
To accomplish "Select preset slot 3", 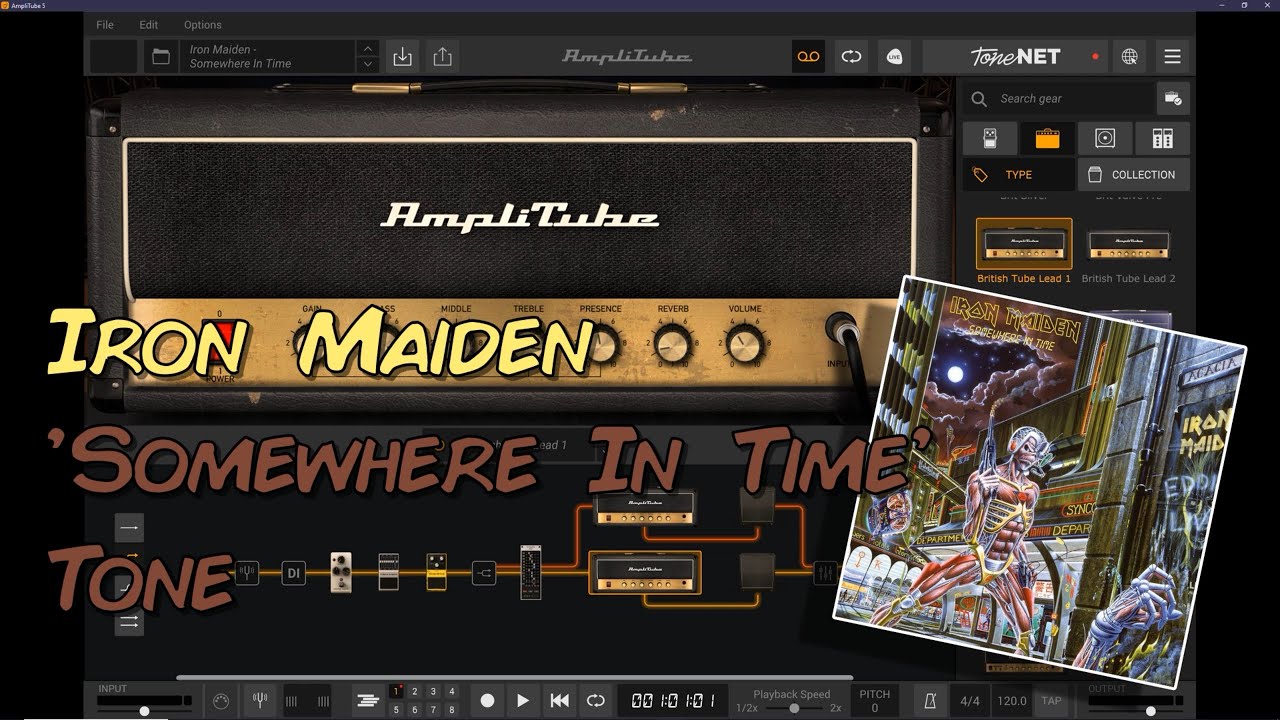I will pos(433,692).
